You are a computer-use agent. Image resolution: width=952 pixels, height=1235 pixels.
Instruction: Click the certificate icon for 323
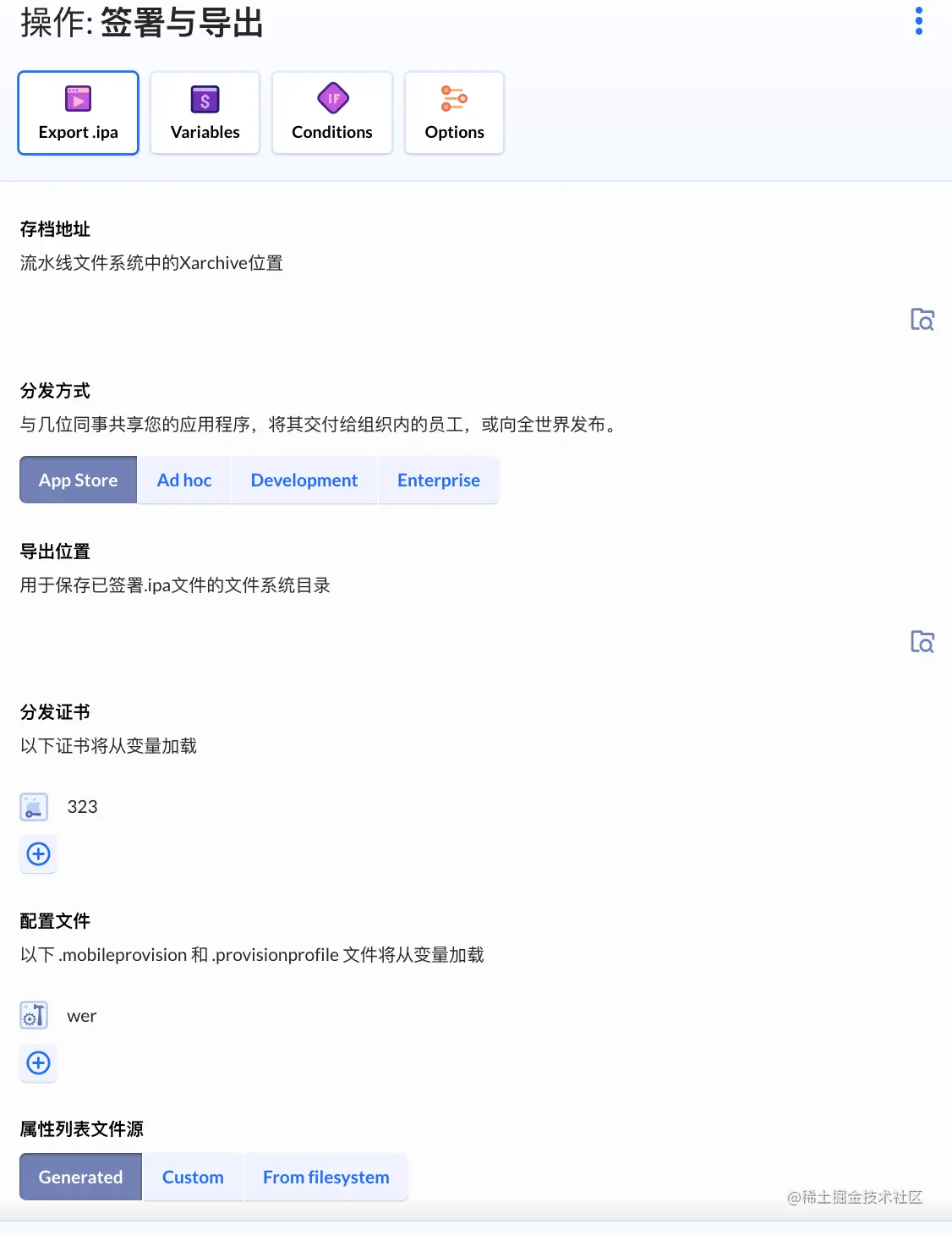click(34, 807)
